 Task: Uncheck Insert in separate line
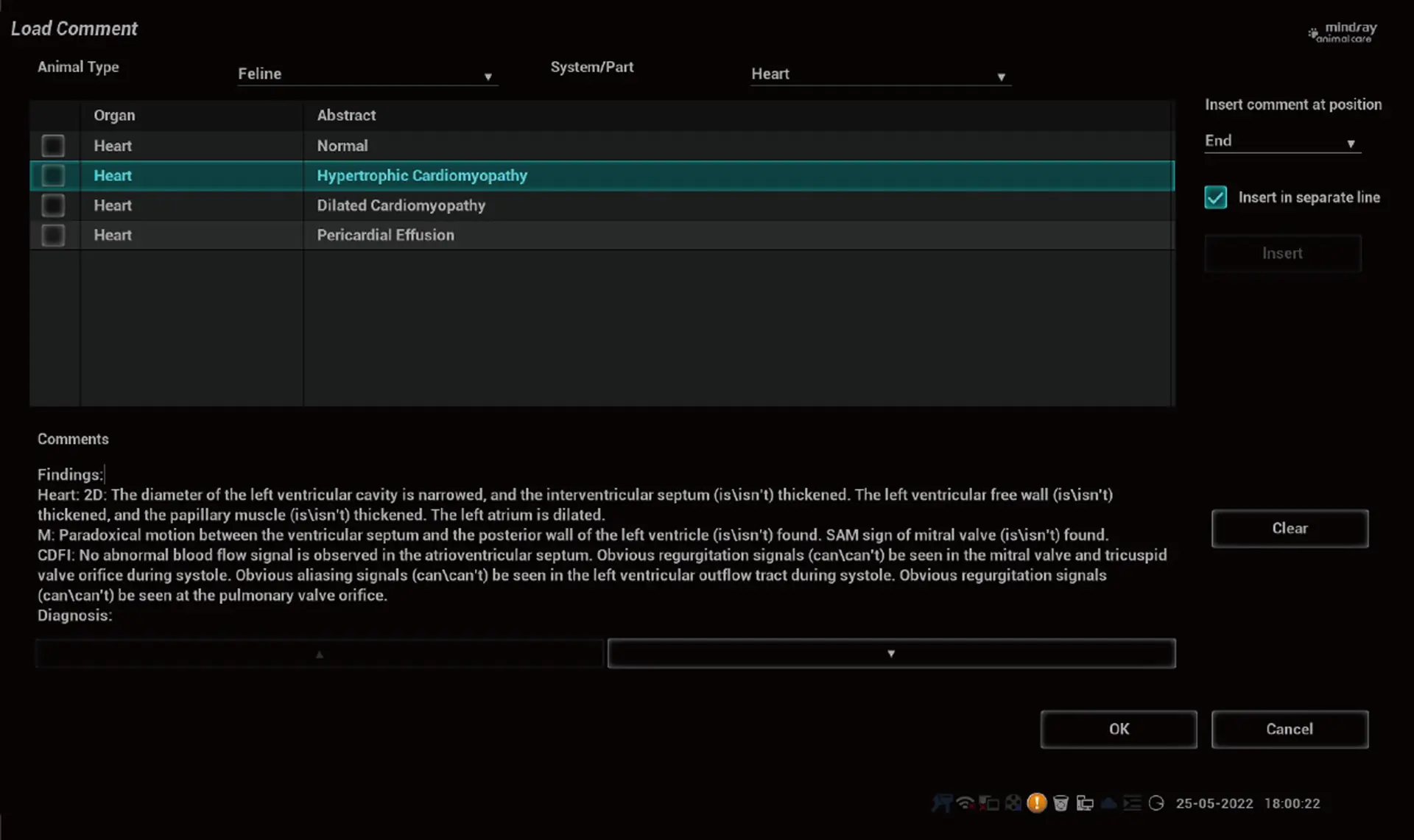(x=1216, y=197)
